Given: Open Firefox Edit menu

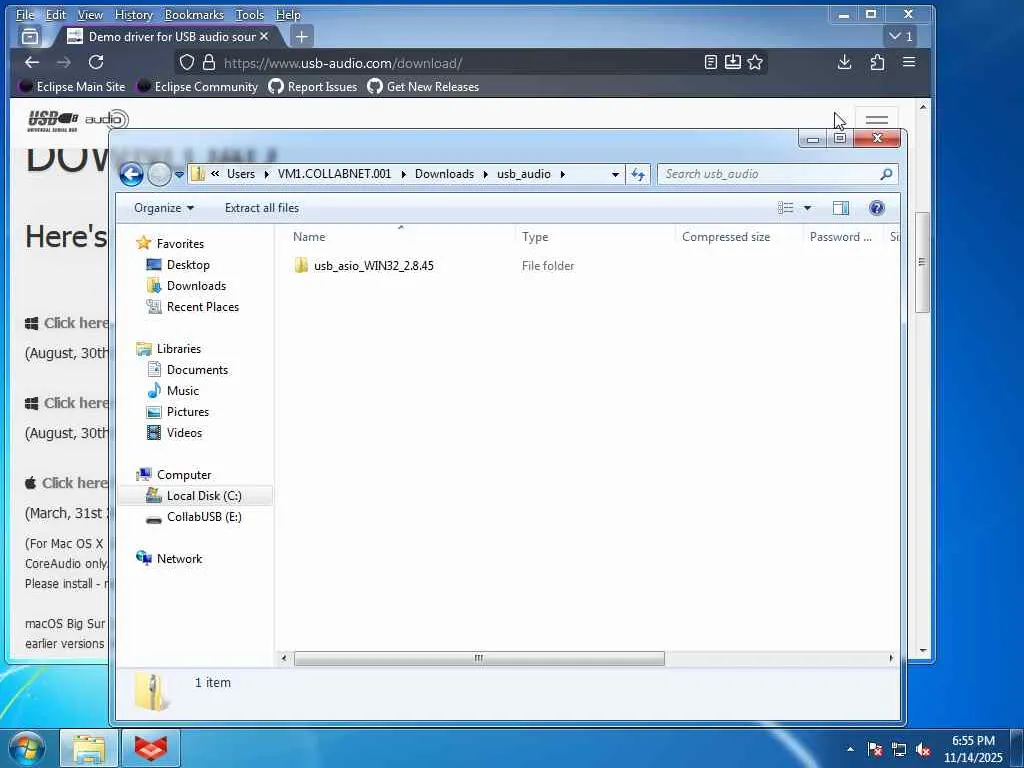Looking at the screenshot, I should pos(56,14).
